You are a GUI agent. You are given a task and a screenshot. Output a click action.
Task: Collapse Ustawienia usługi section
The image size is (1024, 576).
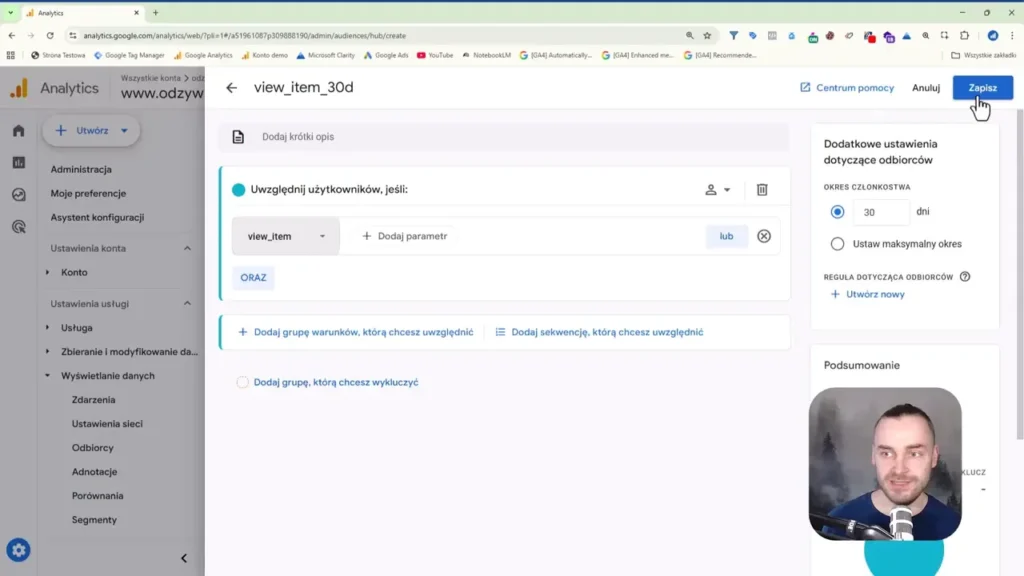click(187, 304)
